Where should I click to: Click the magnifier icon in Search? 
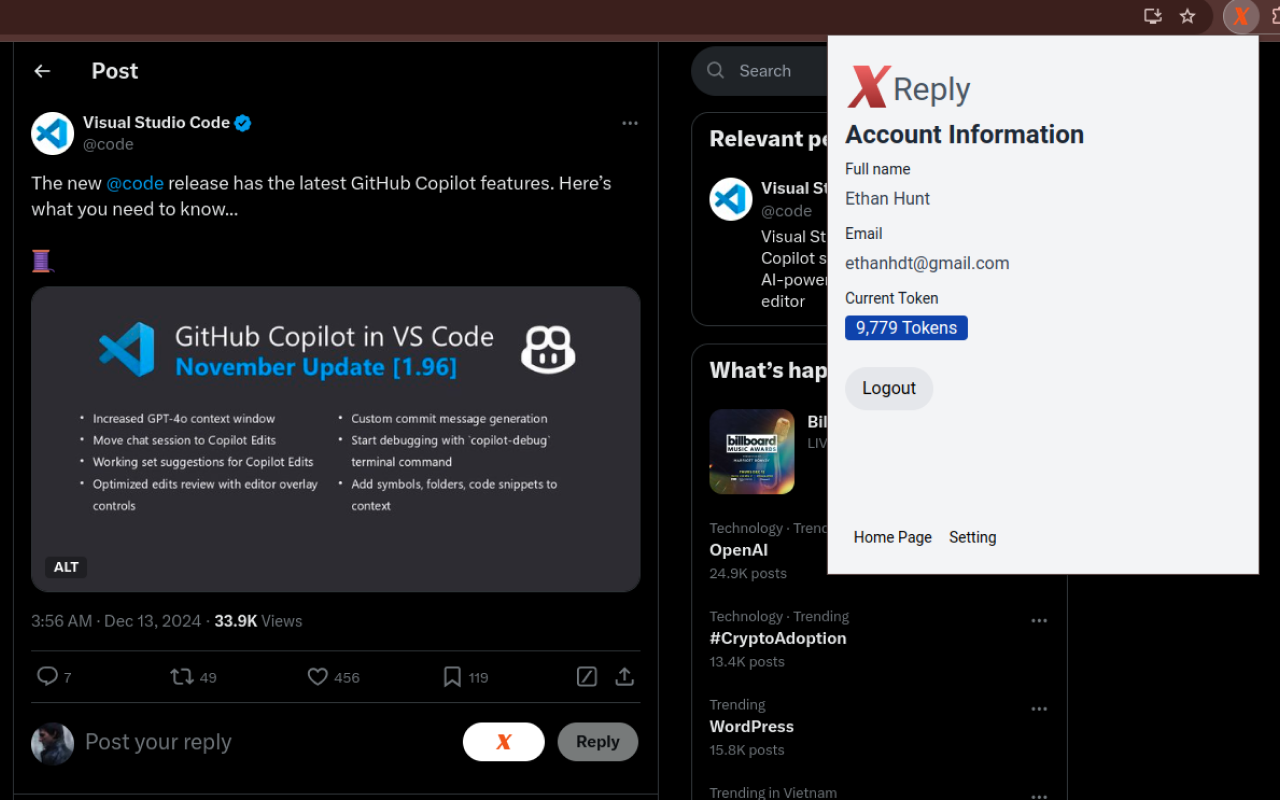click(716, 70)
